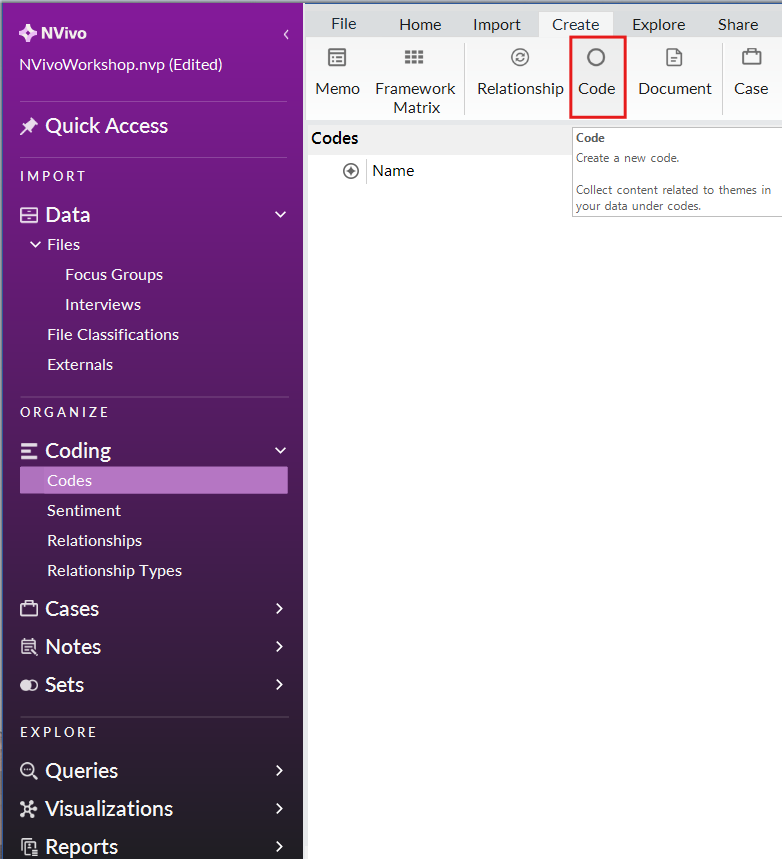Click the Queries magnifier icon

(x=29, y=771)
